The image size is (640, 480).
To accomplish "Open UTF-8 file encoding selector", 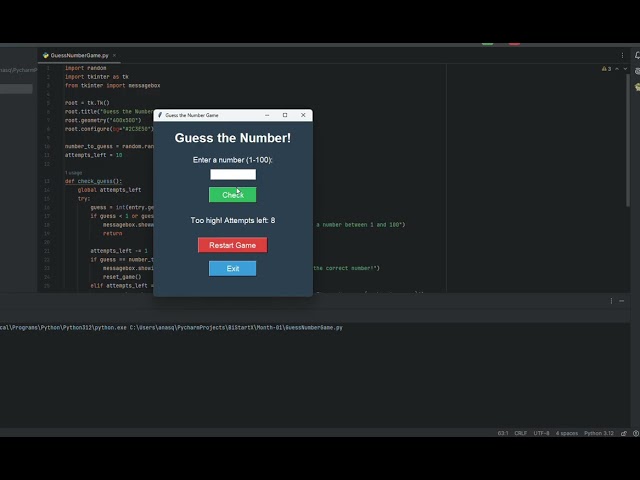I will (541, 433).
